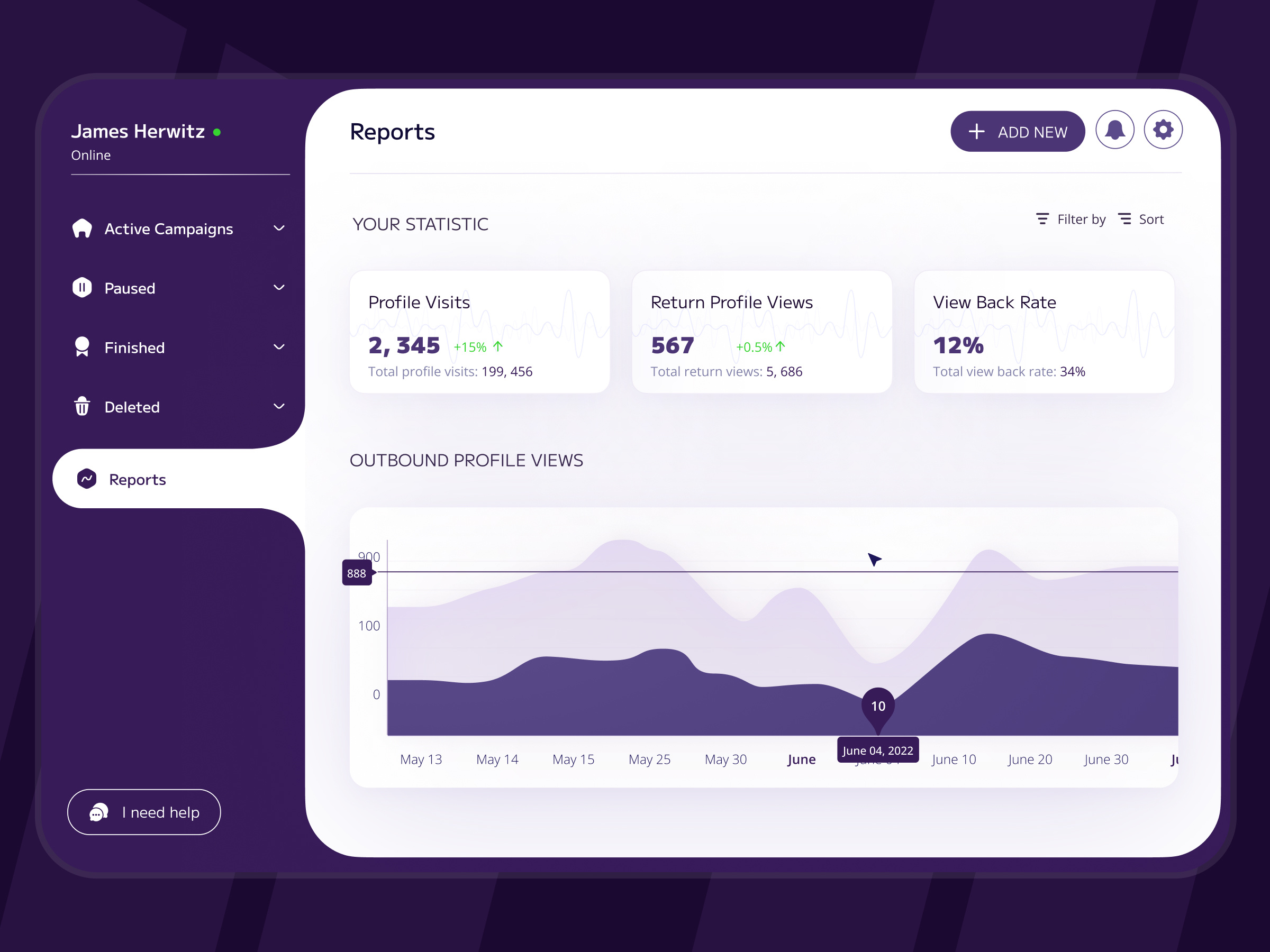1270x952 pixels.
Task: Open the Finished menu entry
Action: click(134, 348)
